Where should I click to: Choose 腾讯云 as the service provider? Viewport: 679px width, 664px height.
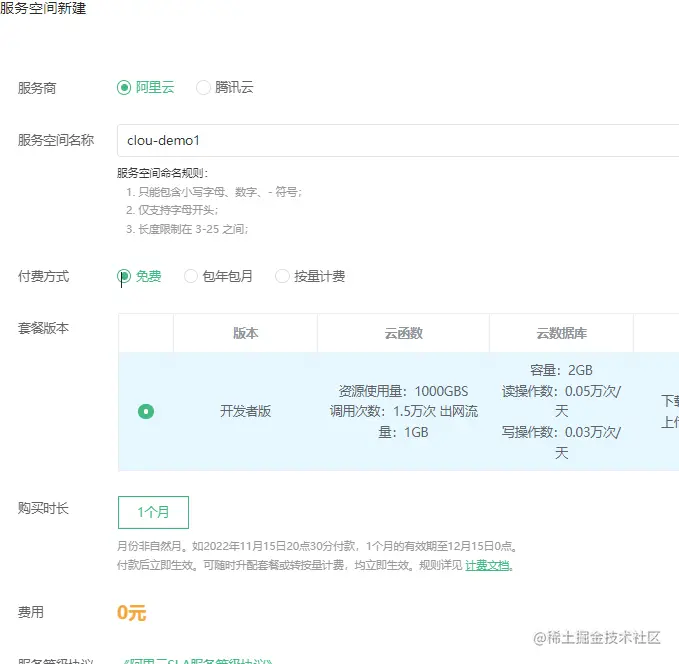(x=203, y=87)
